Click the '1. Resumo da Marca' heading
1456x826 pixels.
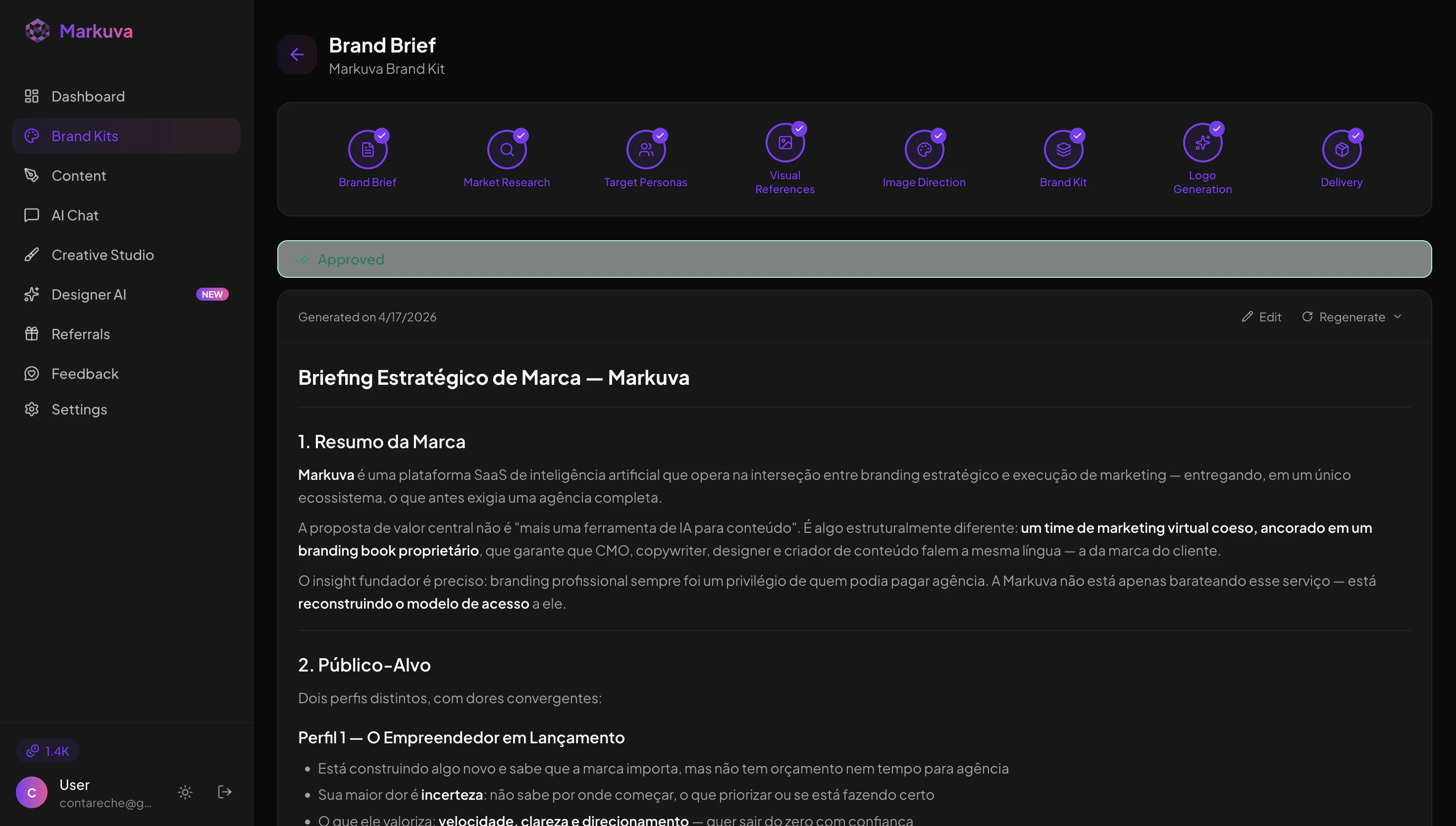coord(382,442)
